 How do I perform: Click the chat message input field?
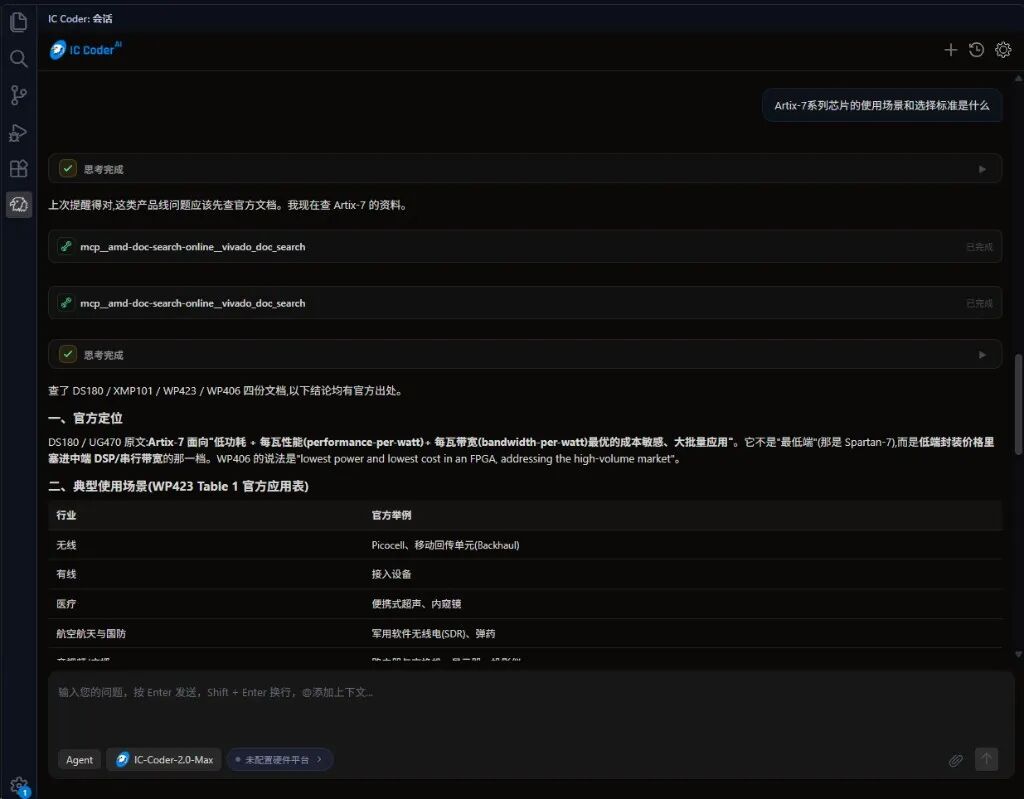click(x=530, y=708)
